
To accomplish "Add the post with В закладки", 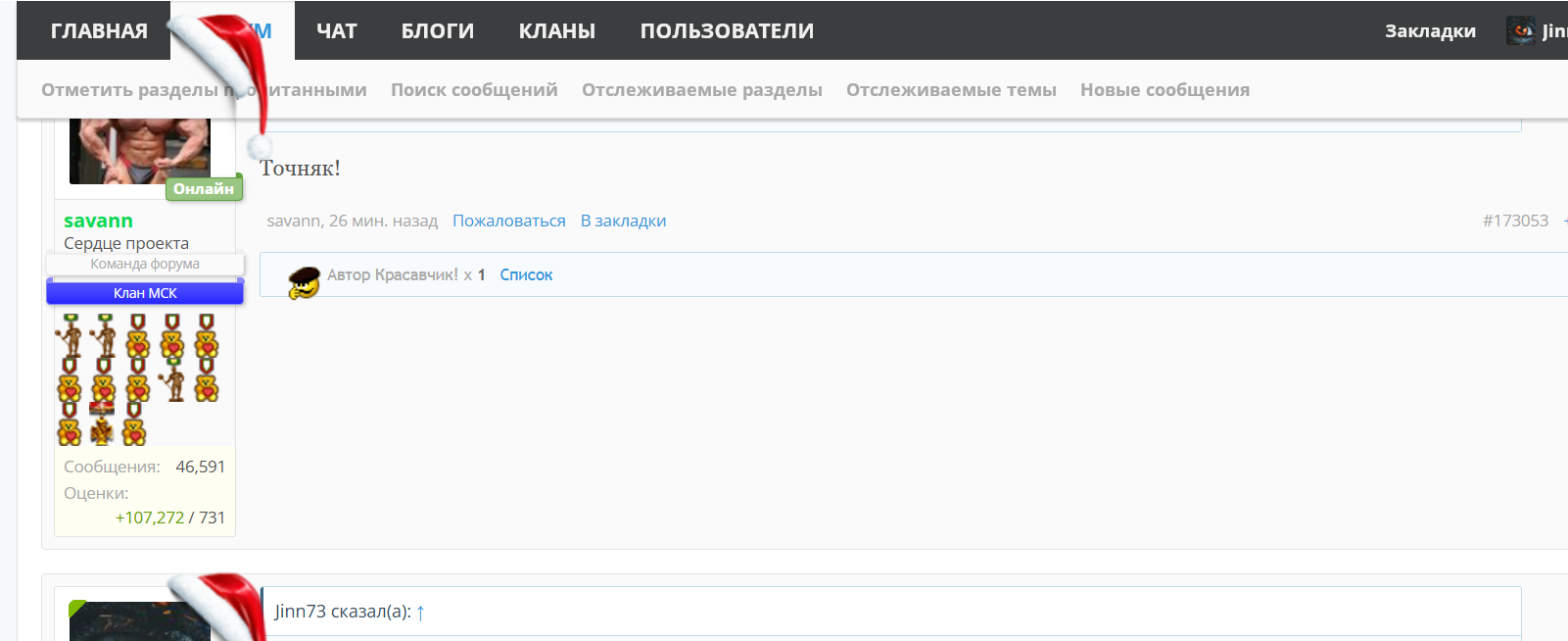I will click(623, 221).
